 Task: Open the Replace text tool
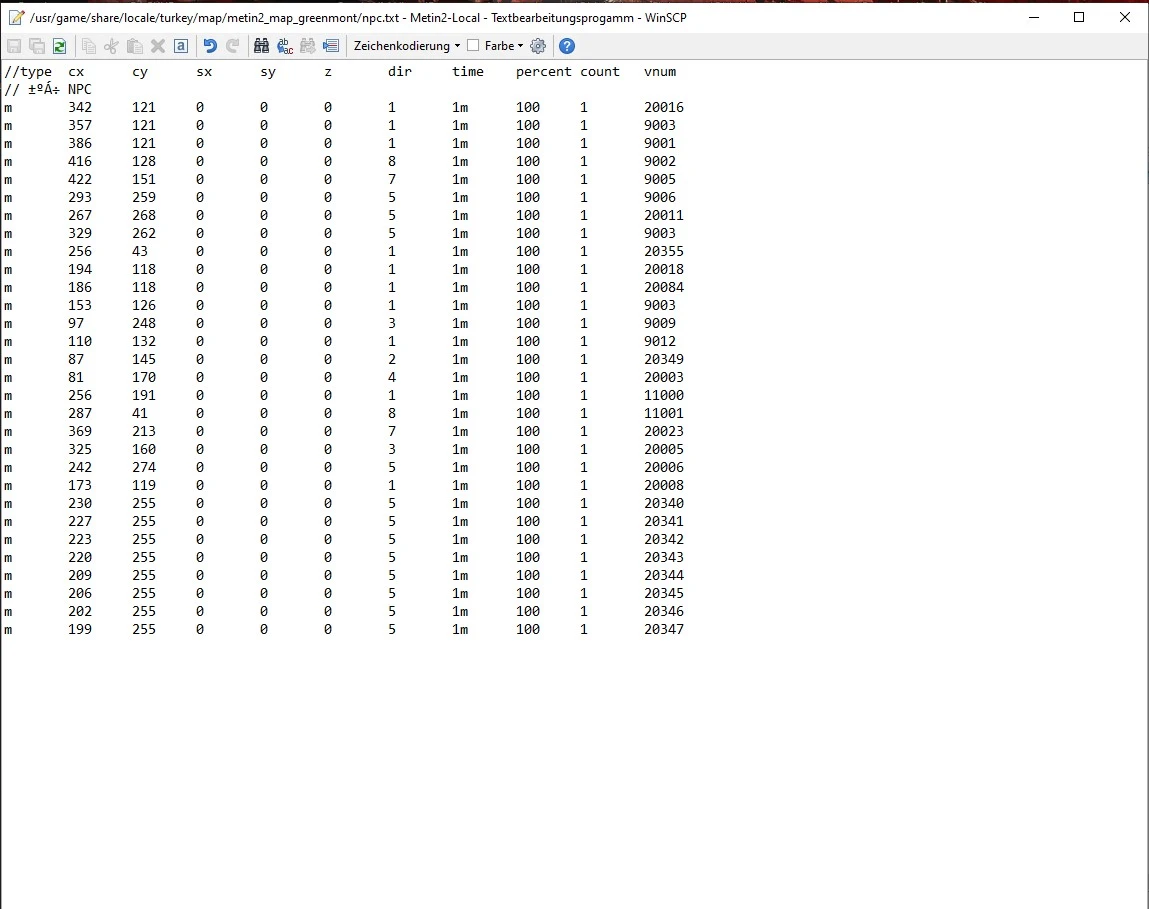(285, 46)
